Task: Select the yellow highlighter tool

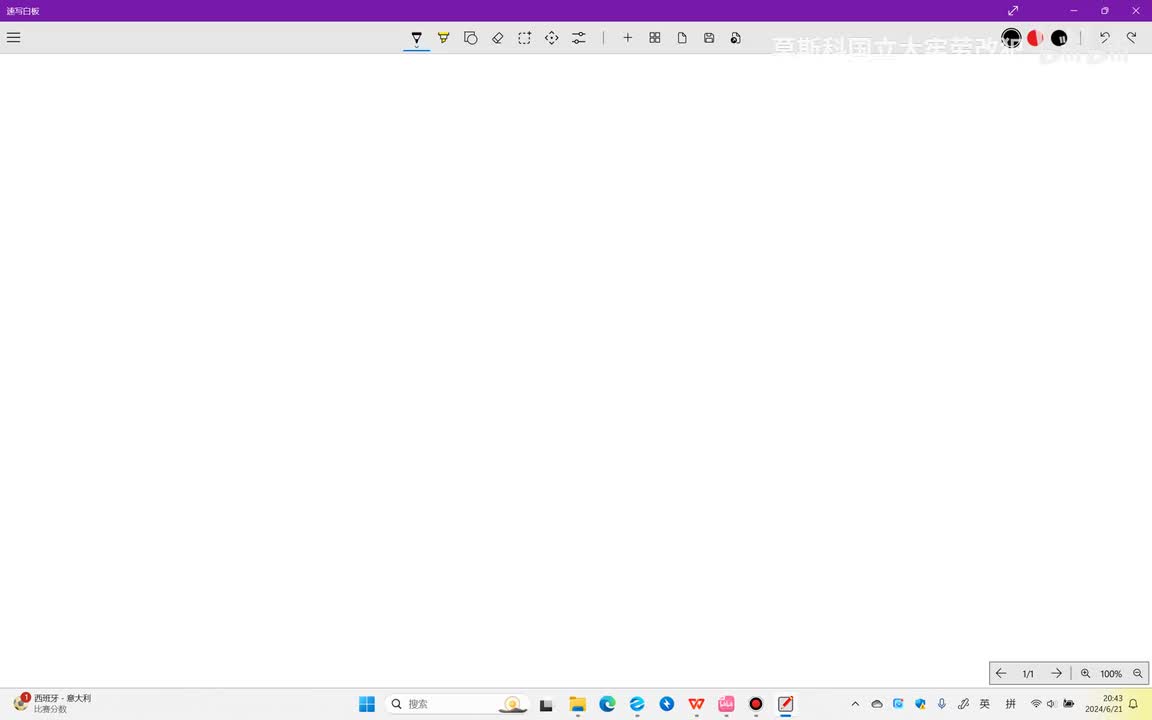Action: [x=444, y=37]
